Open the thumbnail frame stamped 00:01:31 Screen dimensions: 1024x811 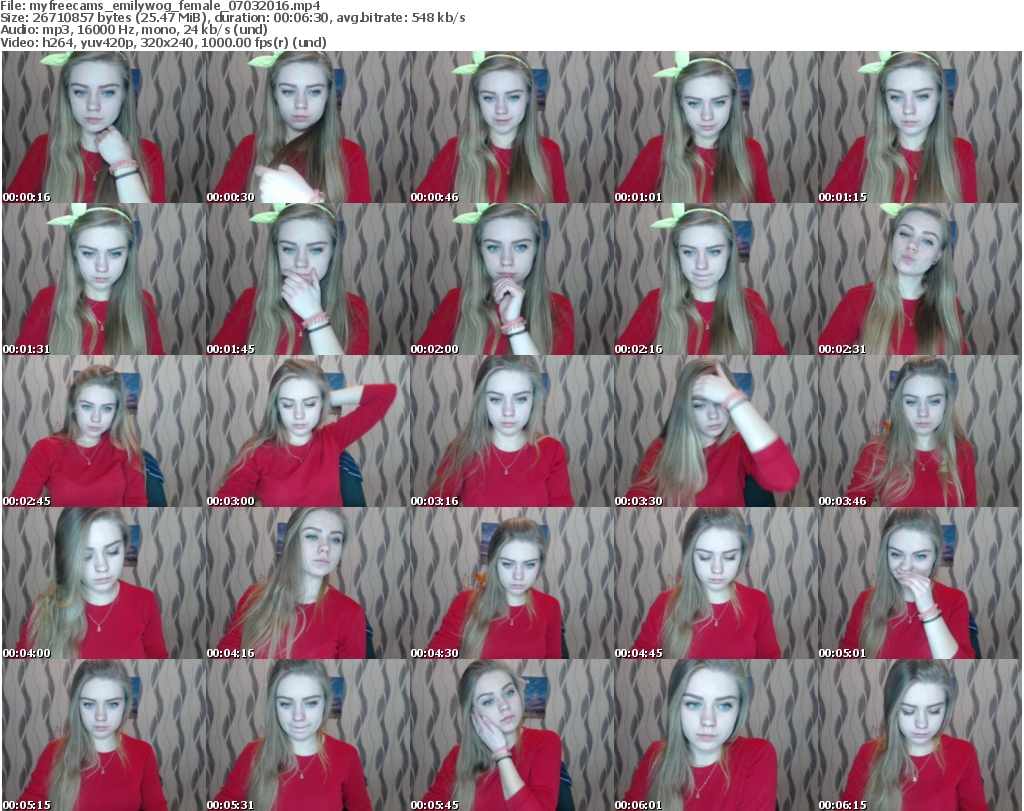[x=104, y=279]
